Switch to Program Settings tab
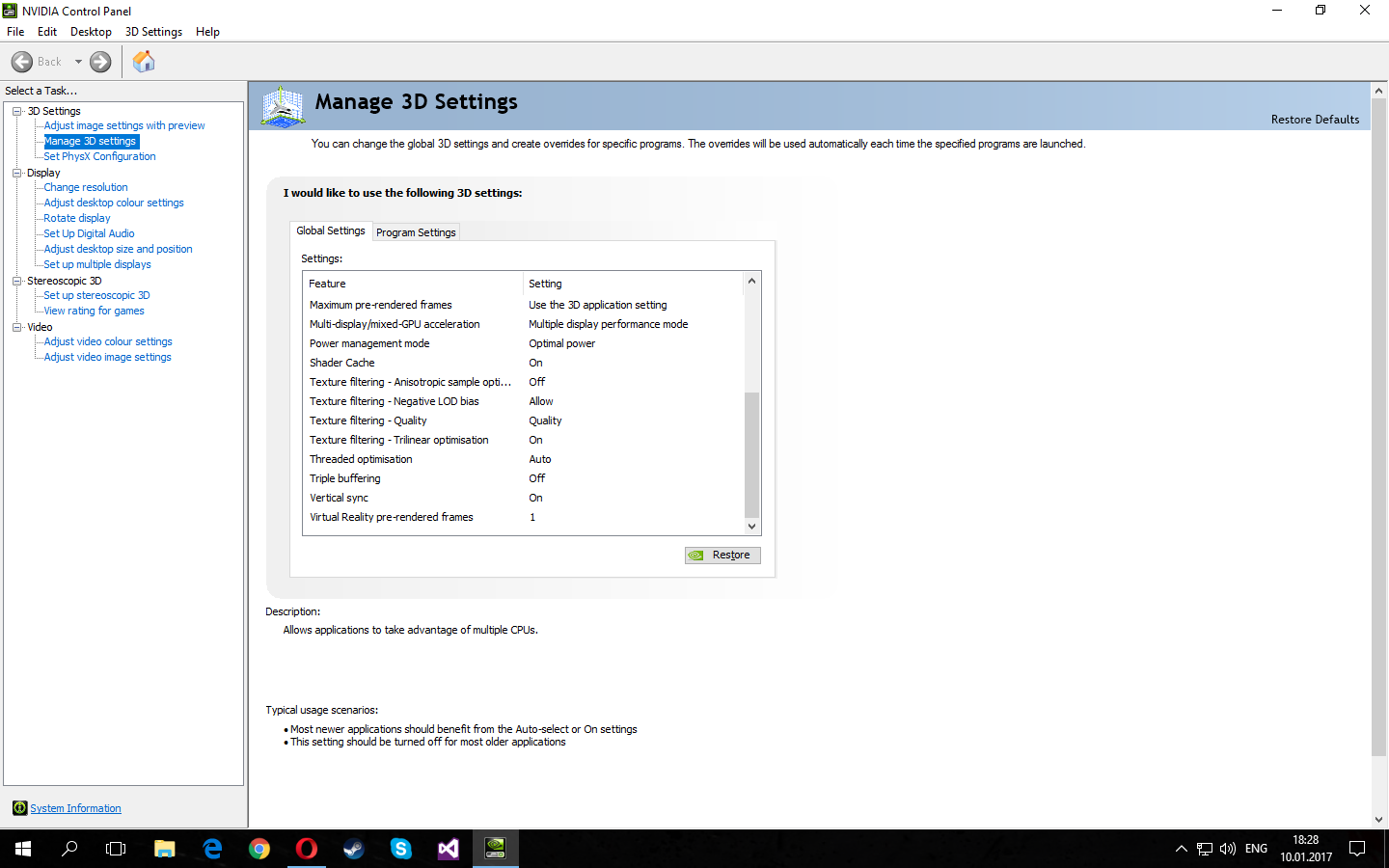Screen dimensions: 1389x868 416,232
